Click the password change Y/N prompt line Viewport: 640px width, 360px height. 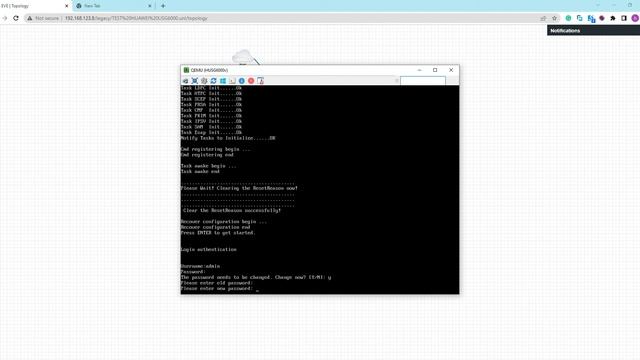(256, 277)
